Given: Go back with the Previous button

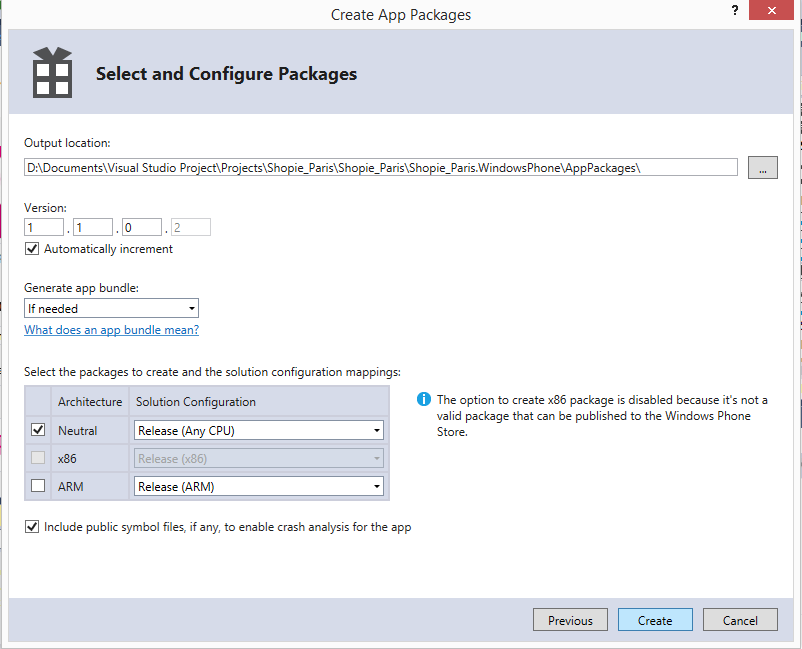Looking at the screenshot, I should tap(570, 620).
